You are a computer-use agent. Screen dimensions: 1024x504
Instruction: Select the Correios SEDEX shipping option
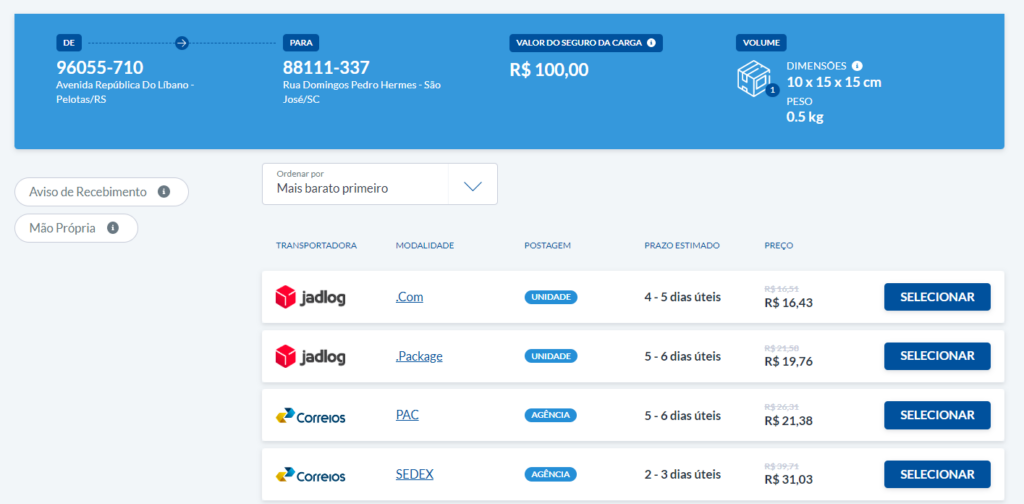pos(937,475)
